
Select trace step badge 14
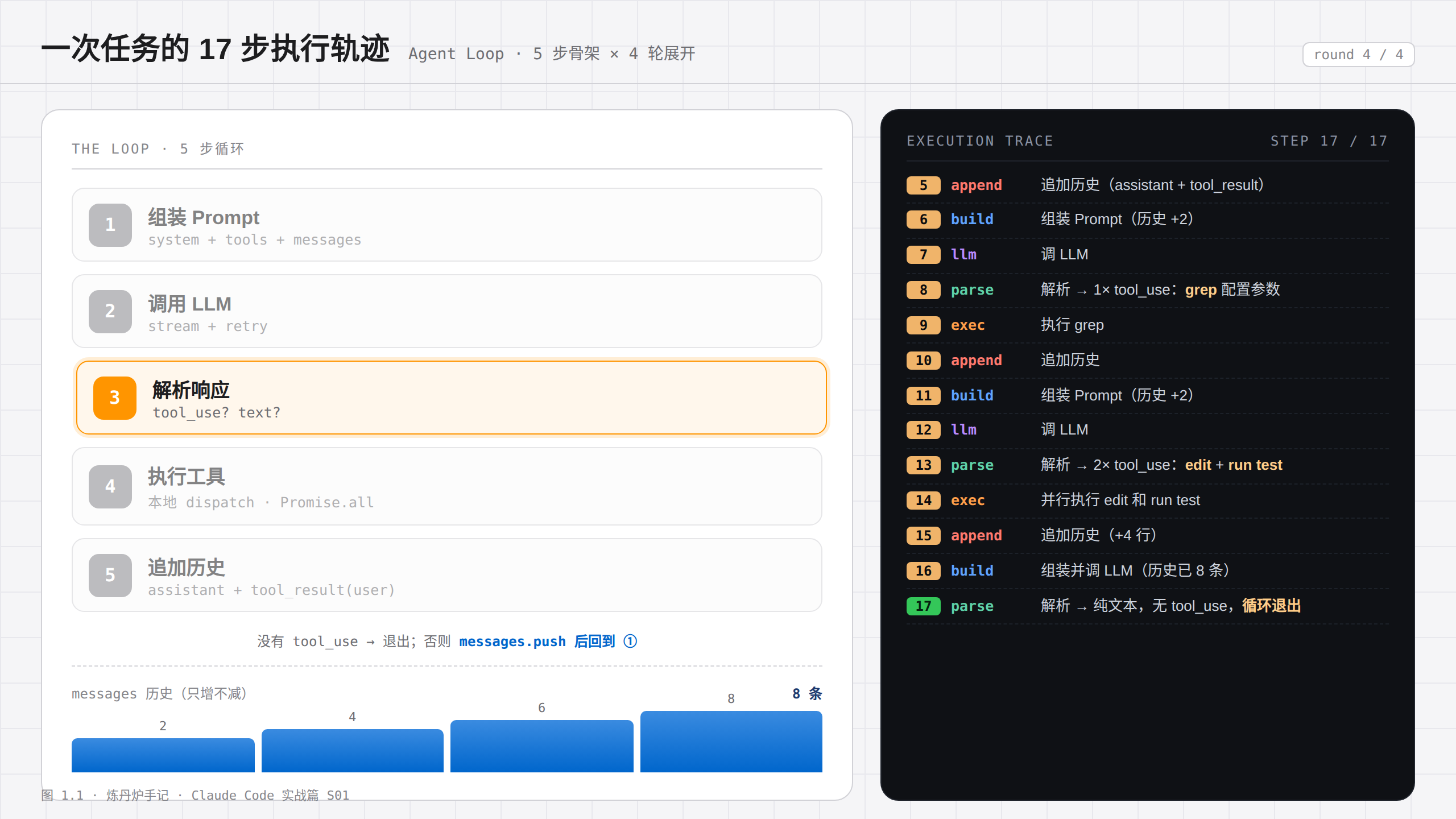(923, 500)
